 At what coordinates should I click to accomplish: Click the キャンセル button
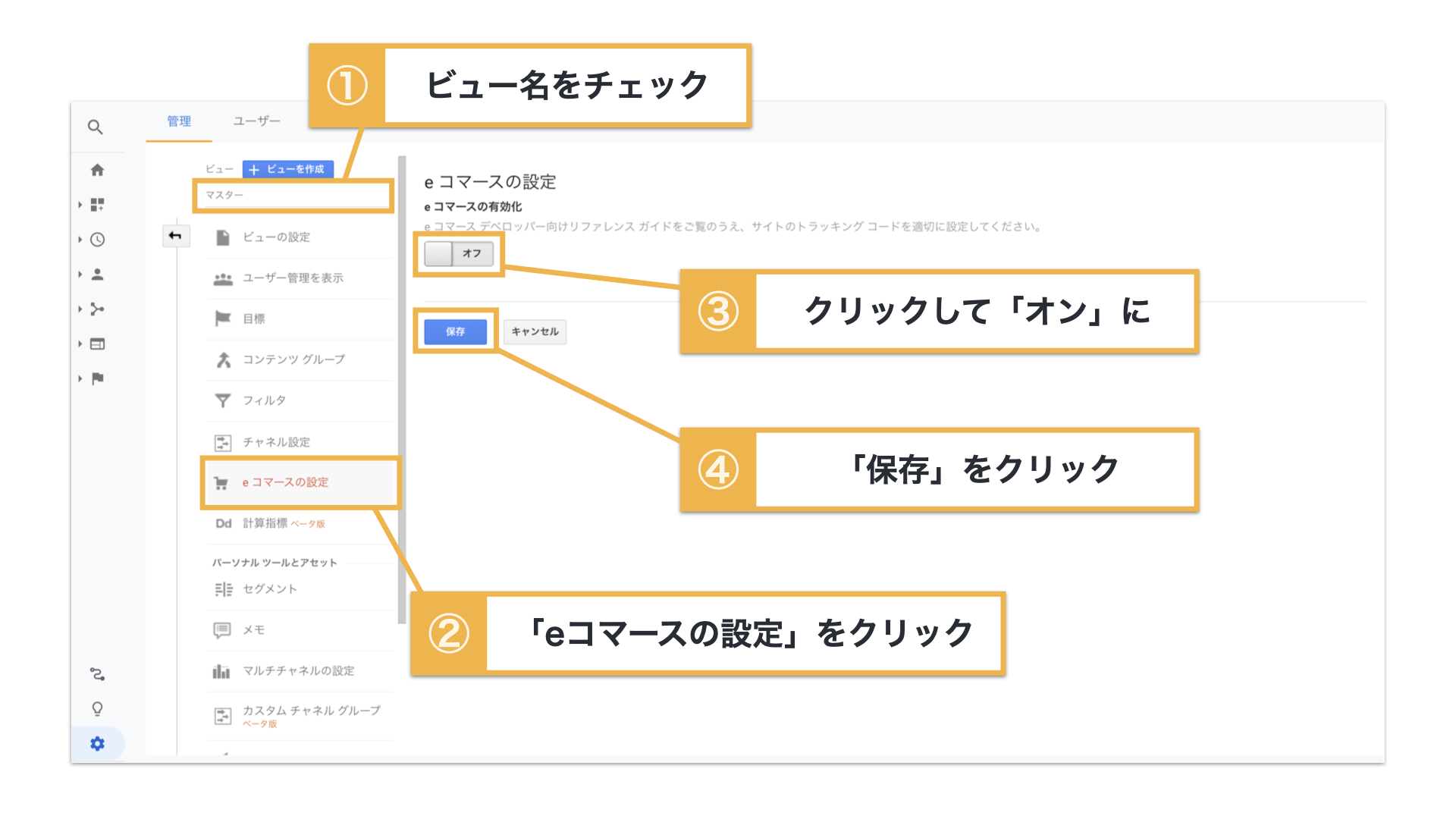(535, 331)
